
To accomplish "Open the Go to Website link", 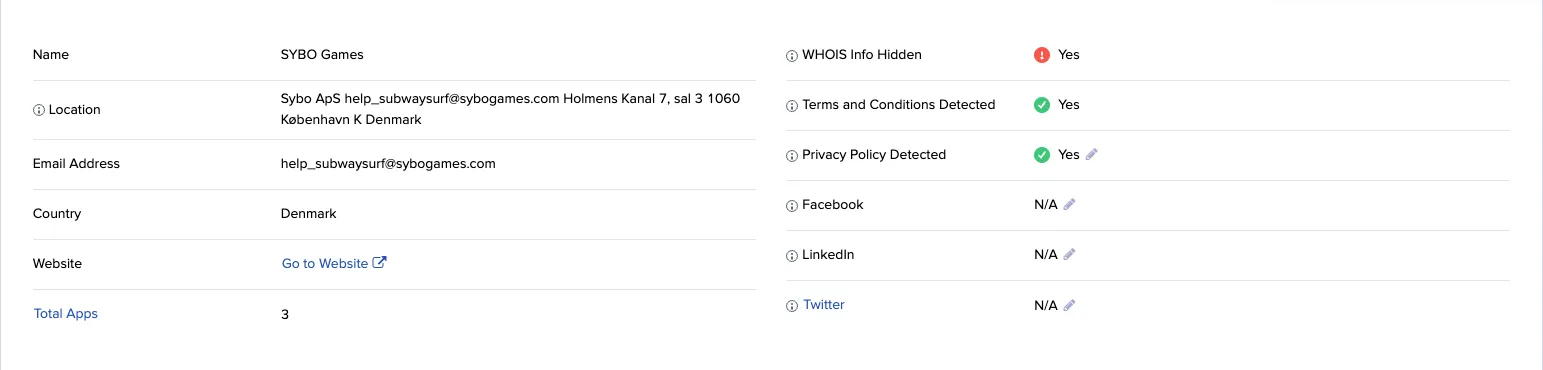I will tap(325, 264).
